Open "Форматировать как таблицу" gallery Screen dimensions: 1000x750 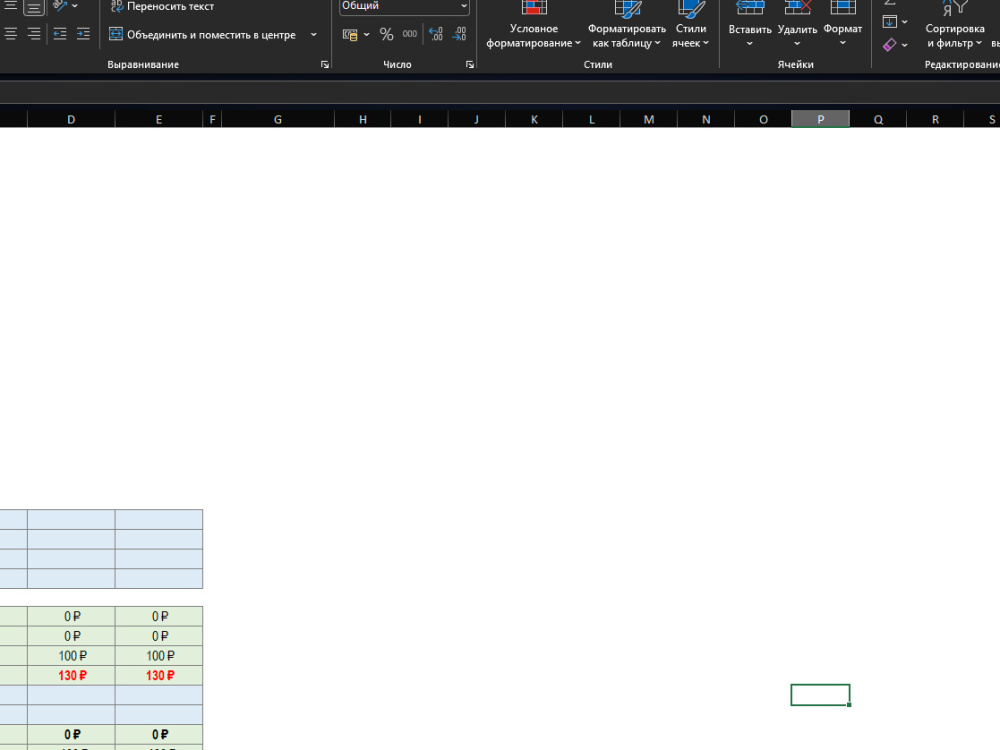pyautogui.click(x=627, y=26)
